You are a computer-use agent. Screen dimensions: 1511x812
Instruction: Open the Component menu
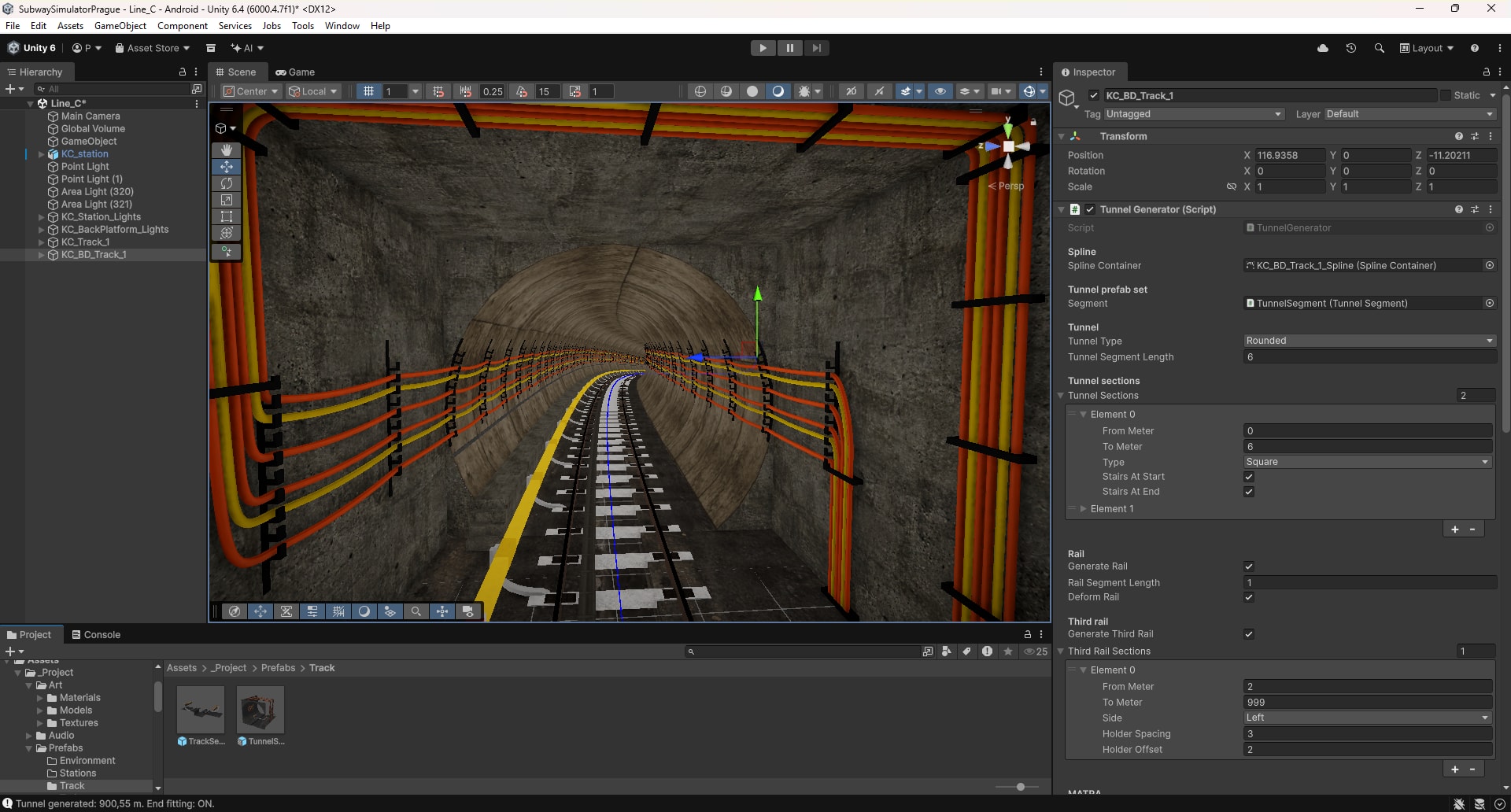[x=183, y=26]
